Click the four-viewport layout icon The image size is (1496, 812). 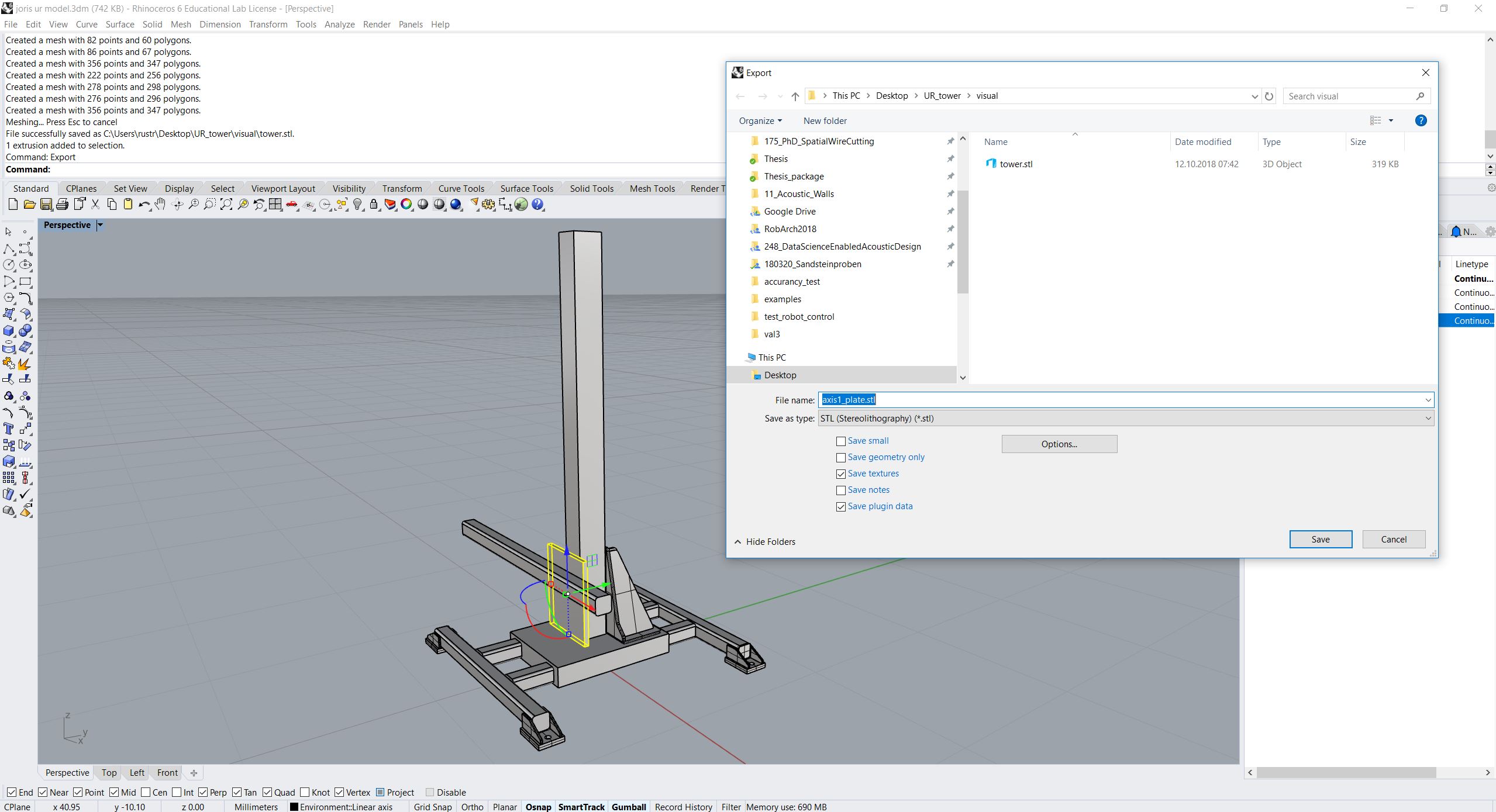point(275,205)
